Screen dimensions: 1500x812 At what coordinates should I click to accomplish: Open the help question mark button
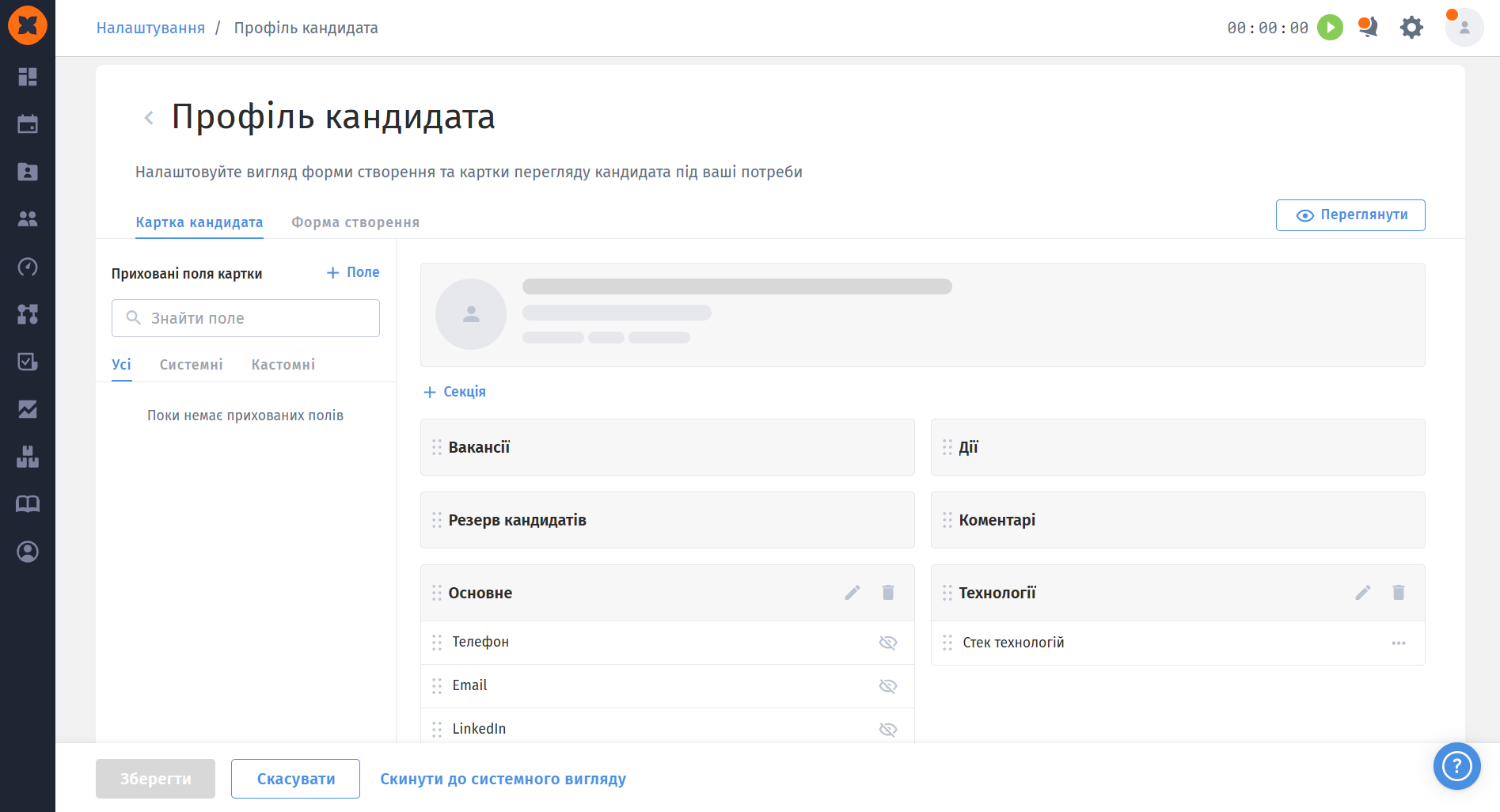tap(1456, 766)
